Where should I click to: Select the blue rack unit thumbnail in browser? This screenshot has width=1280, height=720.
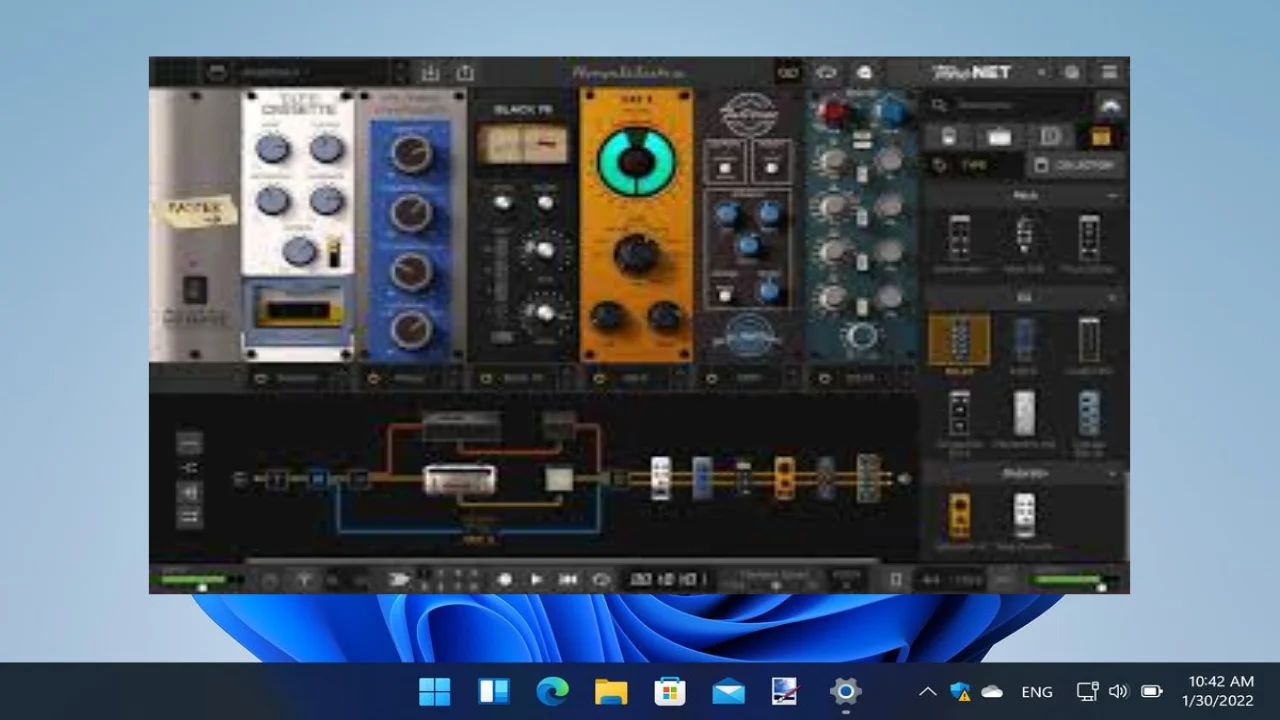click(1024, 340)
